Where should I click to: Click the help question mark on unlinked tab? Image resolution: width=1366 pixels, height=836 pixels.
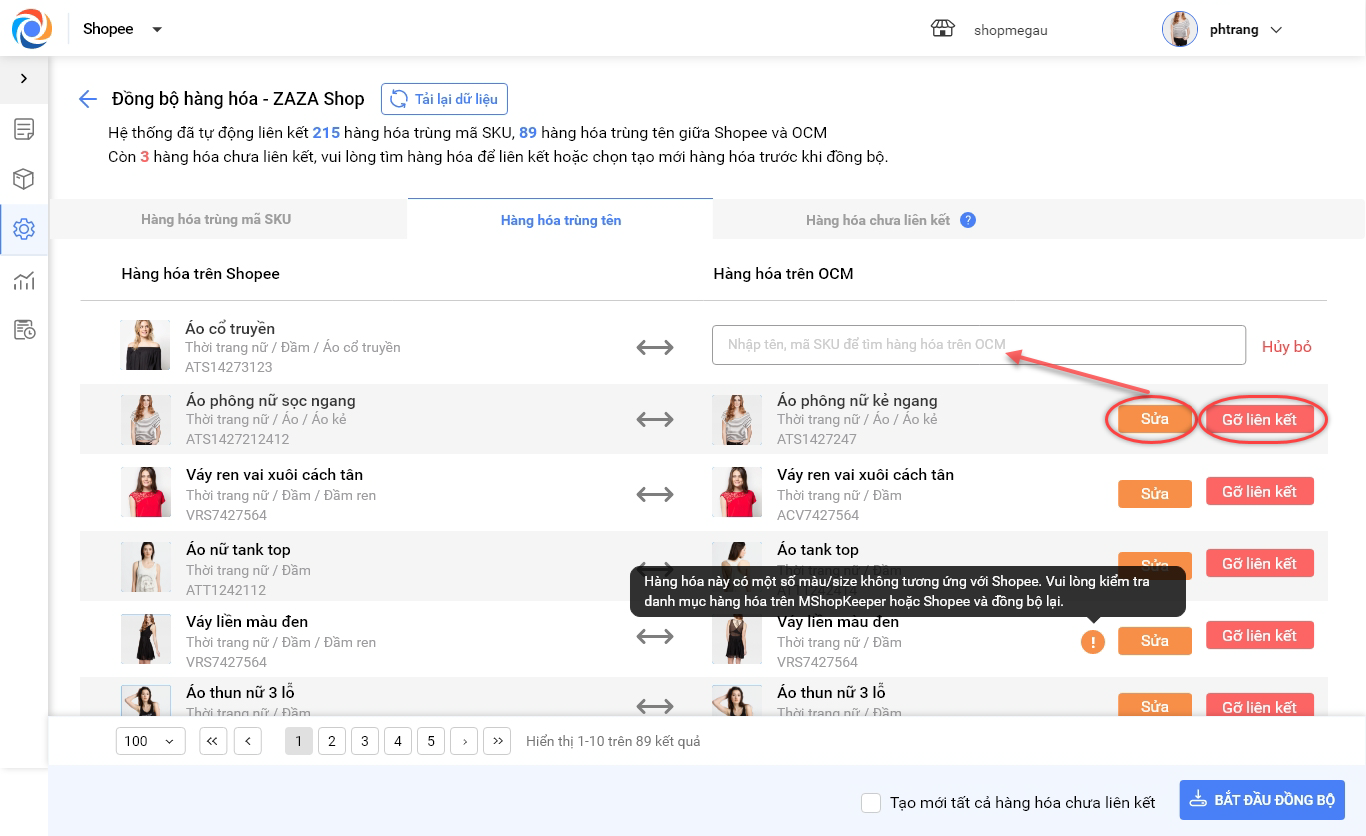tap(967, 220)
